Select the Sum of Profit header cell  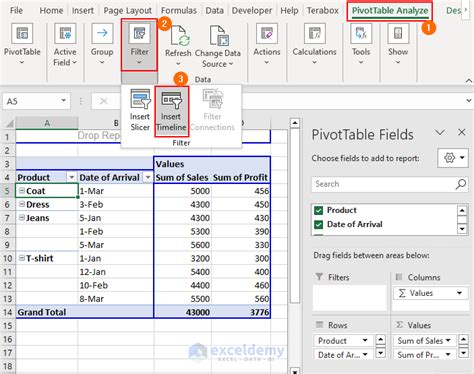click(241, 177)
